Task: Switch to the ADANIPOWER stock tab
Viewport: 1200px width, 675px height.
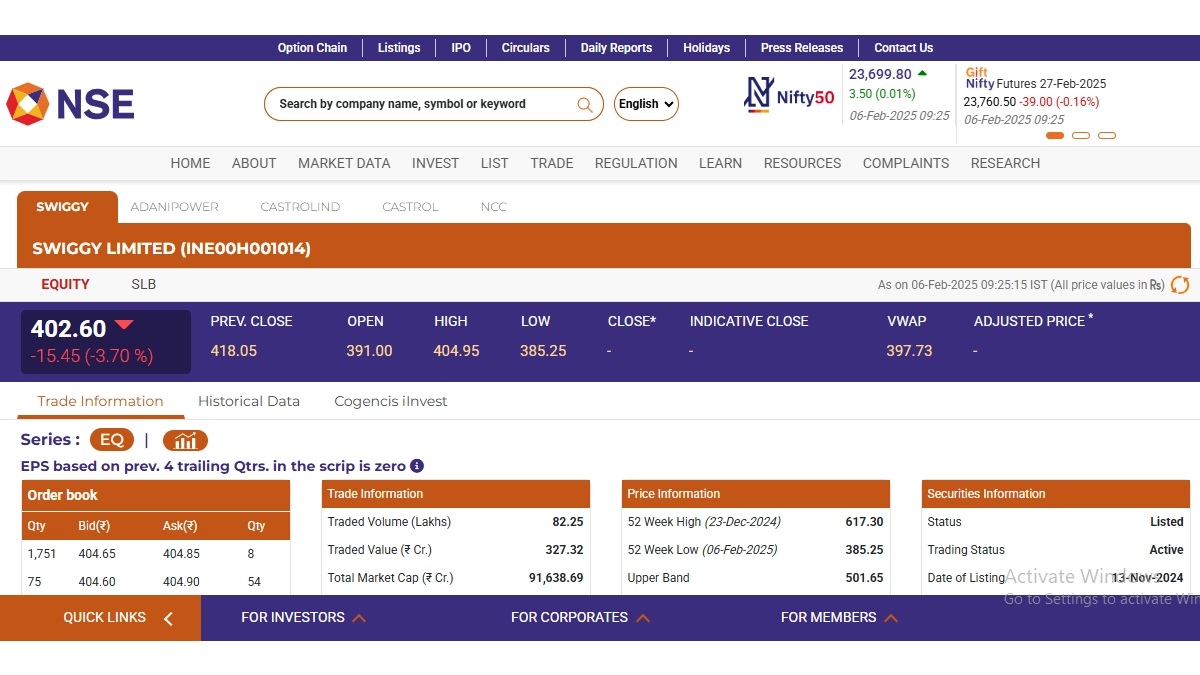Action: coord(175,207)
